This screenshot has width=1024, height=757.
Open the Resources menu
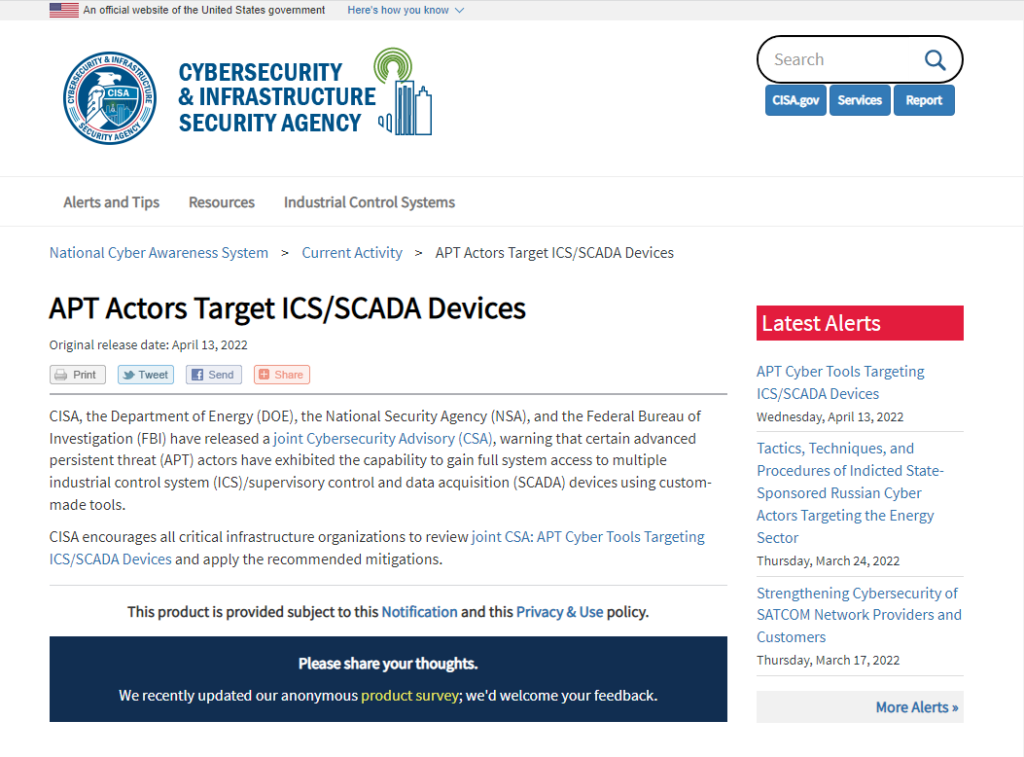(221, 202)
